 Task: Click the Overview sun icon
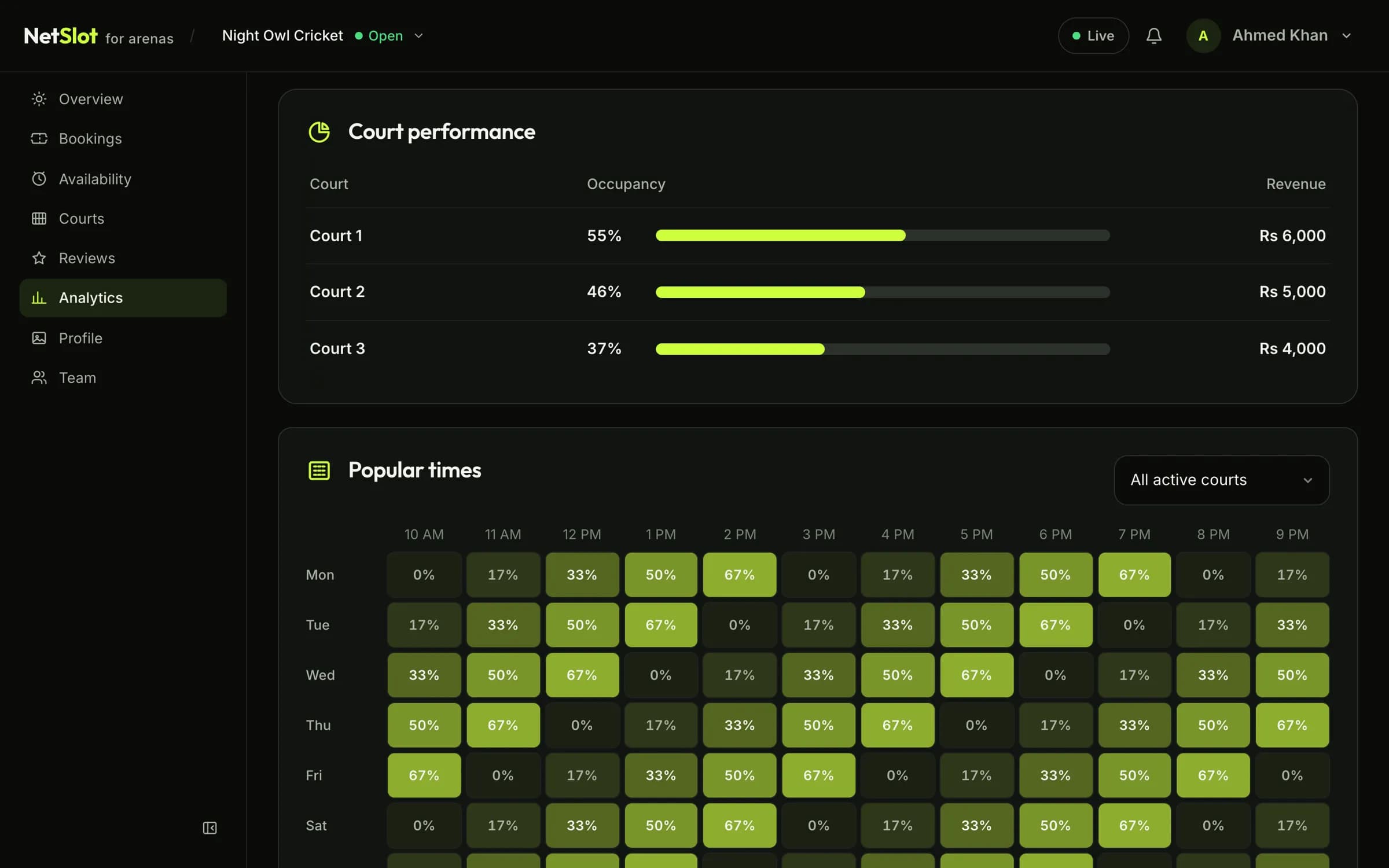pos(39,99)
